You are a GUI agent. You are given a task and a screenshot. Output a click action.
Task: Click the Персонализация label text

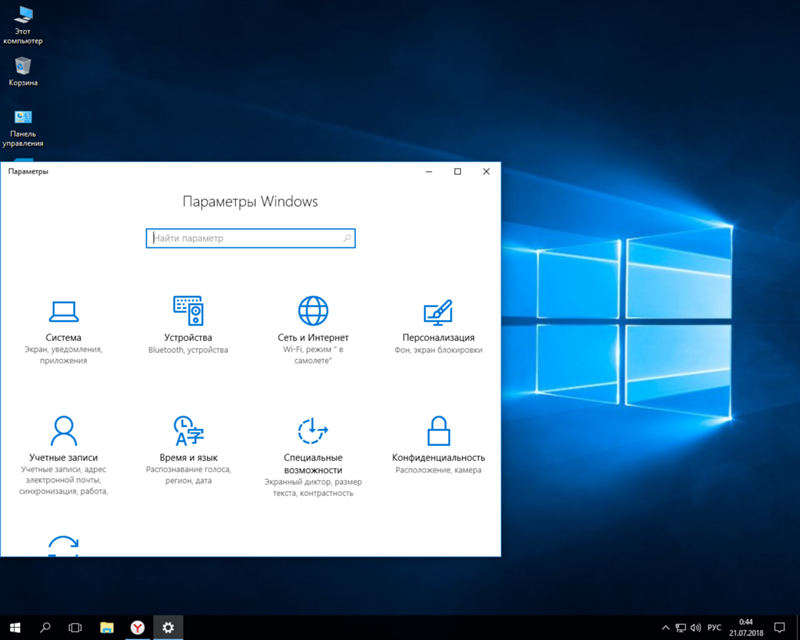pyautogui.click(x=438, y=337)
